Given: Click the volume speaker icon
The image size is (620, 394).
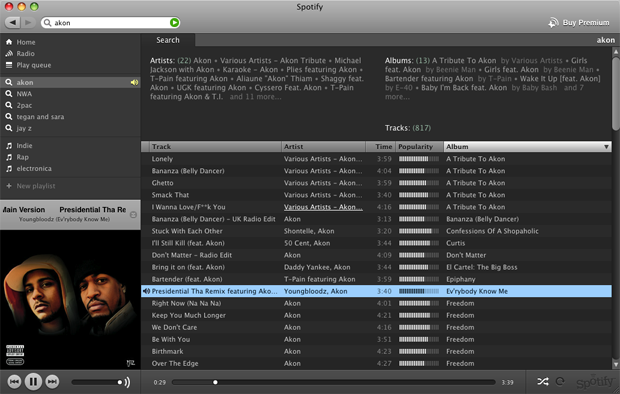Looking at the screenshot, I should point(127,382).
